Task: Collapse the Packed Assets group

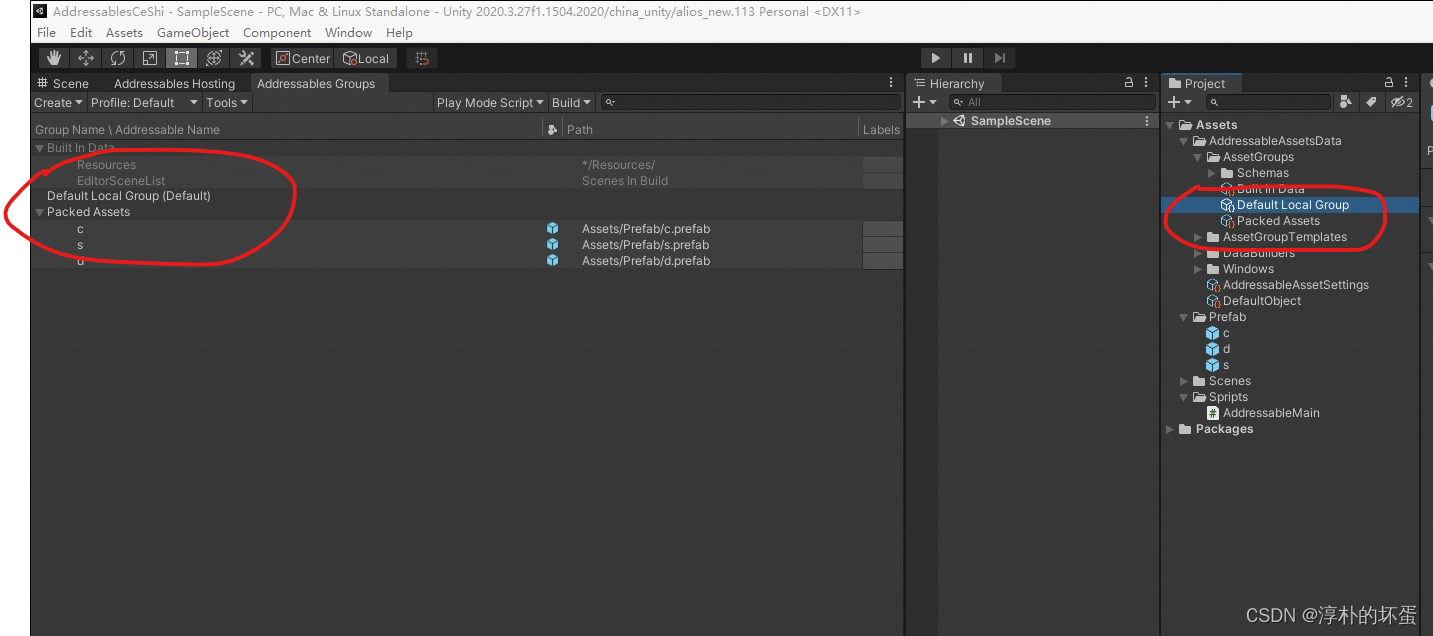Action: coord(40,212)
